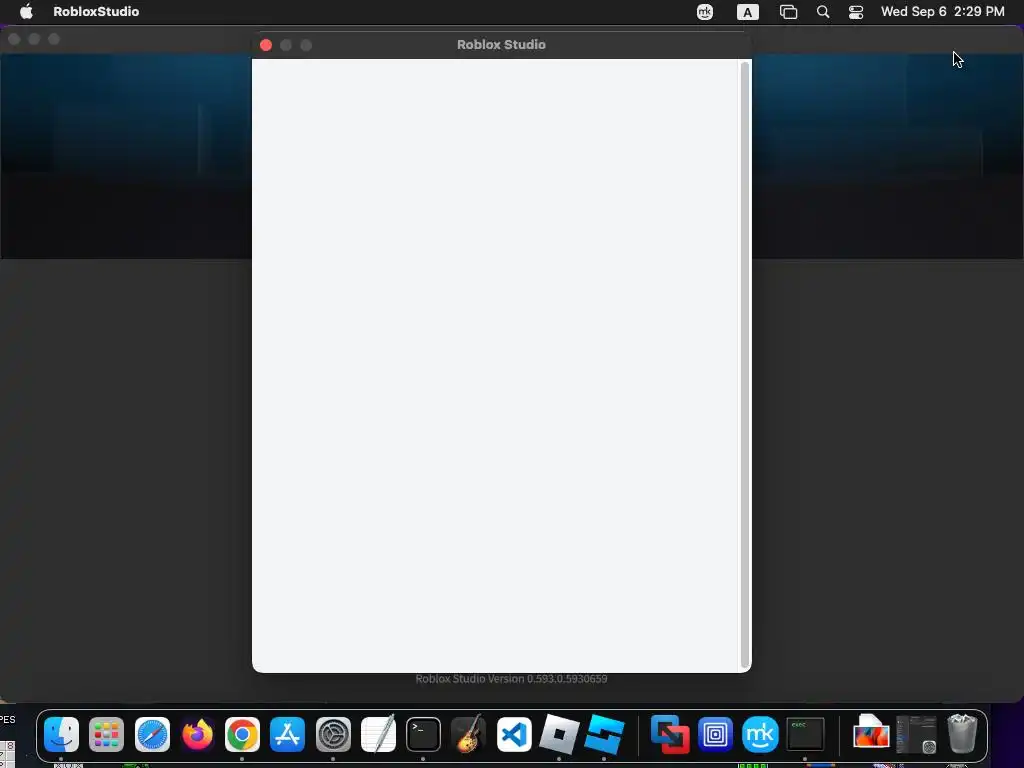Open Launchpad from the Dock

pos(106,734)
